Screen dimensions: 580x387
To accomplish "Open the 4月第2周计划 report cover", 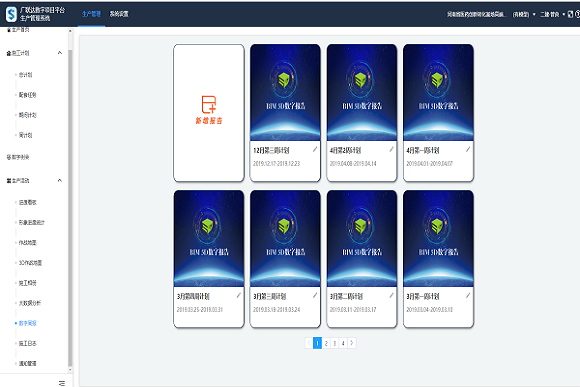I will (362, 92).
